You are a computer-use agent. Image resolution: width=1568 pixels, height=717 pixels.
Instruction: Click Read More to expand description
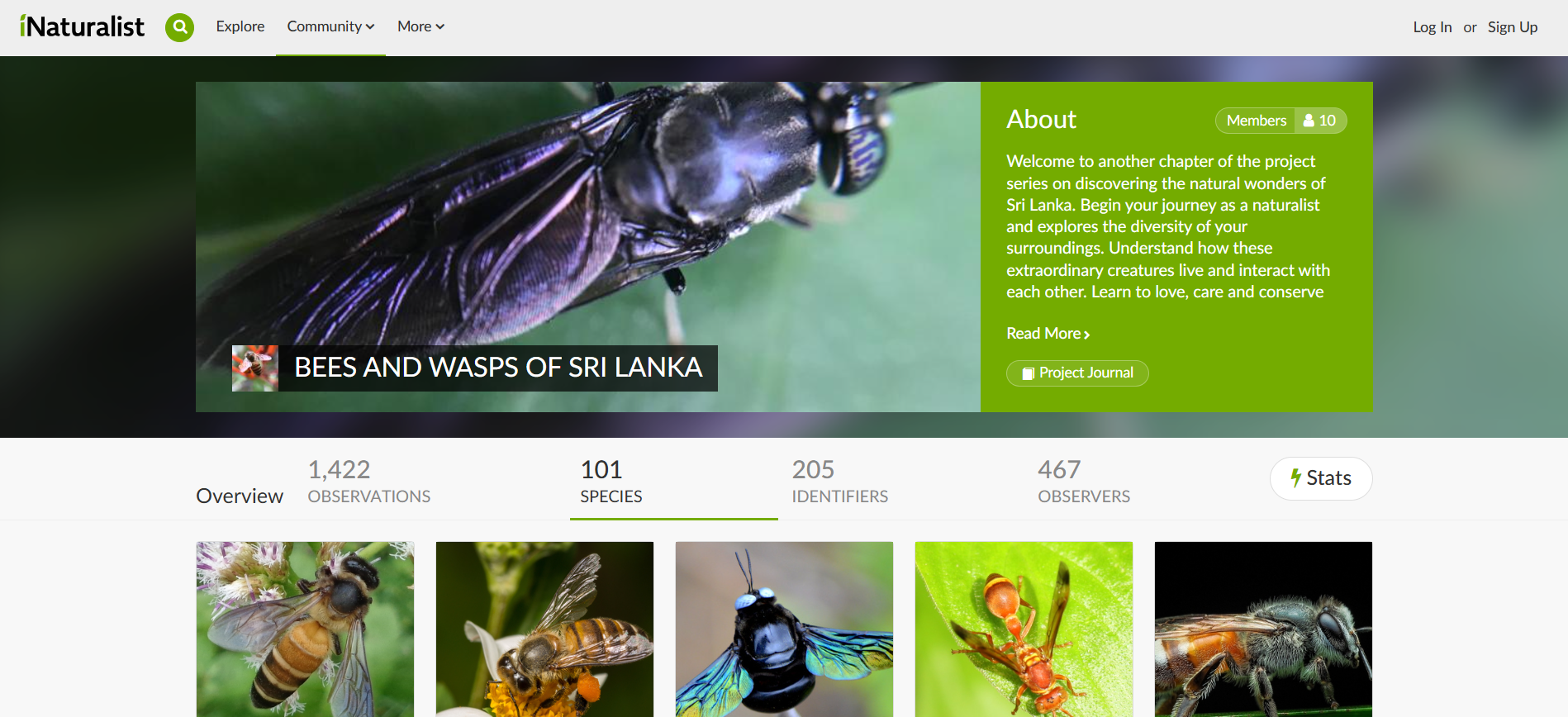[1048, 334]
